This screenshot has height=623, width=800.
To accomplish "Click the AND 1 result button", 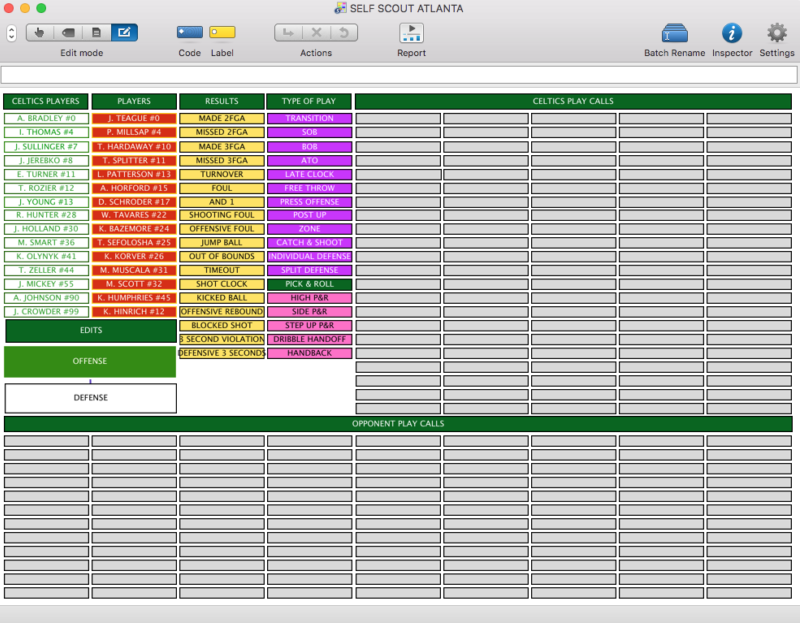I will (222, 202).
